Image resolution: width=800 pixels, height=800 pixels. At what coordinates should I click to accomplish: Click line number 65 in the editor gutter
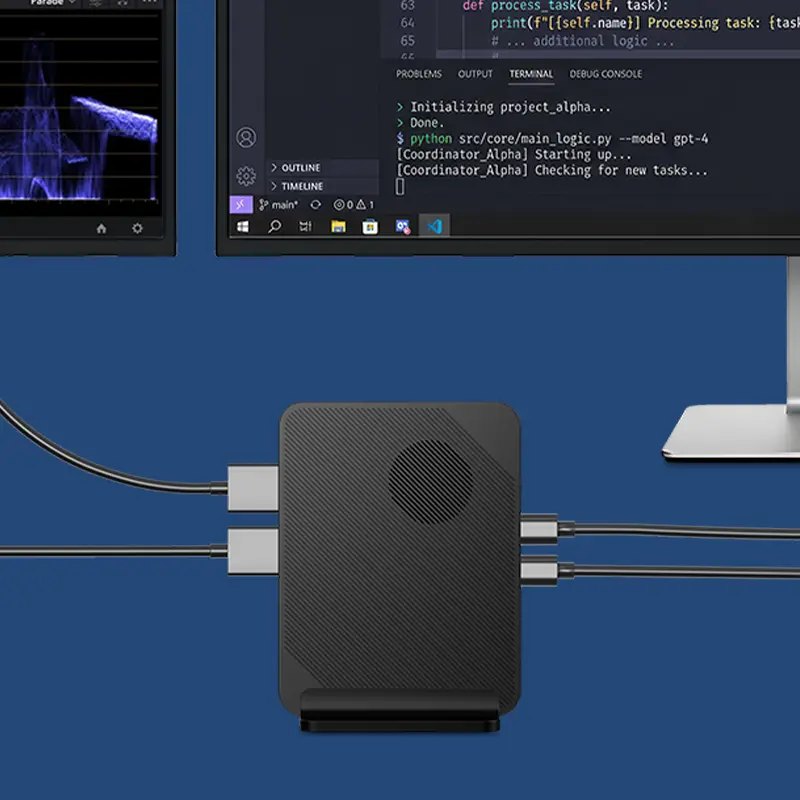pyautogui.click(x=408, y=41)
